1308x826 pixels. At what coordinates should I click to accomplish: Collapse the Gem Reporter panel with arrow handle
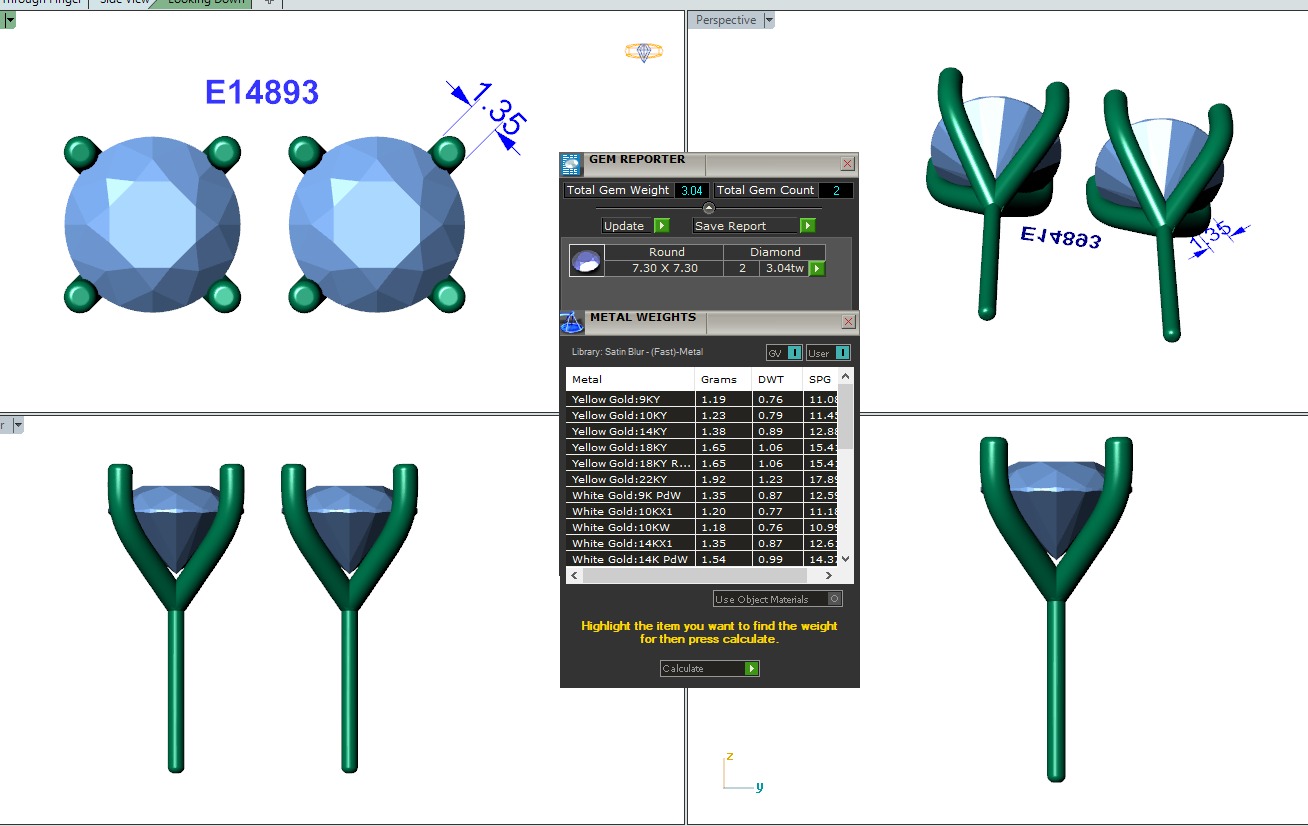click(x=709, y=208)
